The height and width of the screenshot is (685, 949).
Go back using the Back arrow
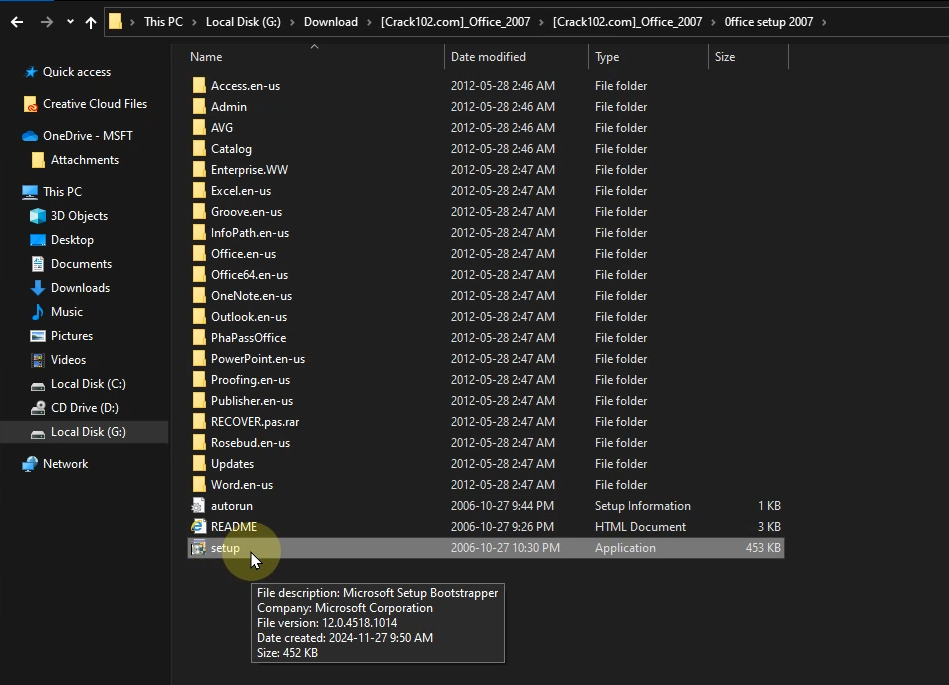(x=17, y=22)
